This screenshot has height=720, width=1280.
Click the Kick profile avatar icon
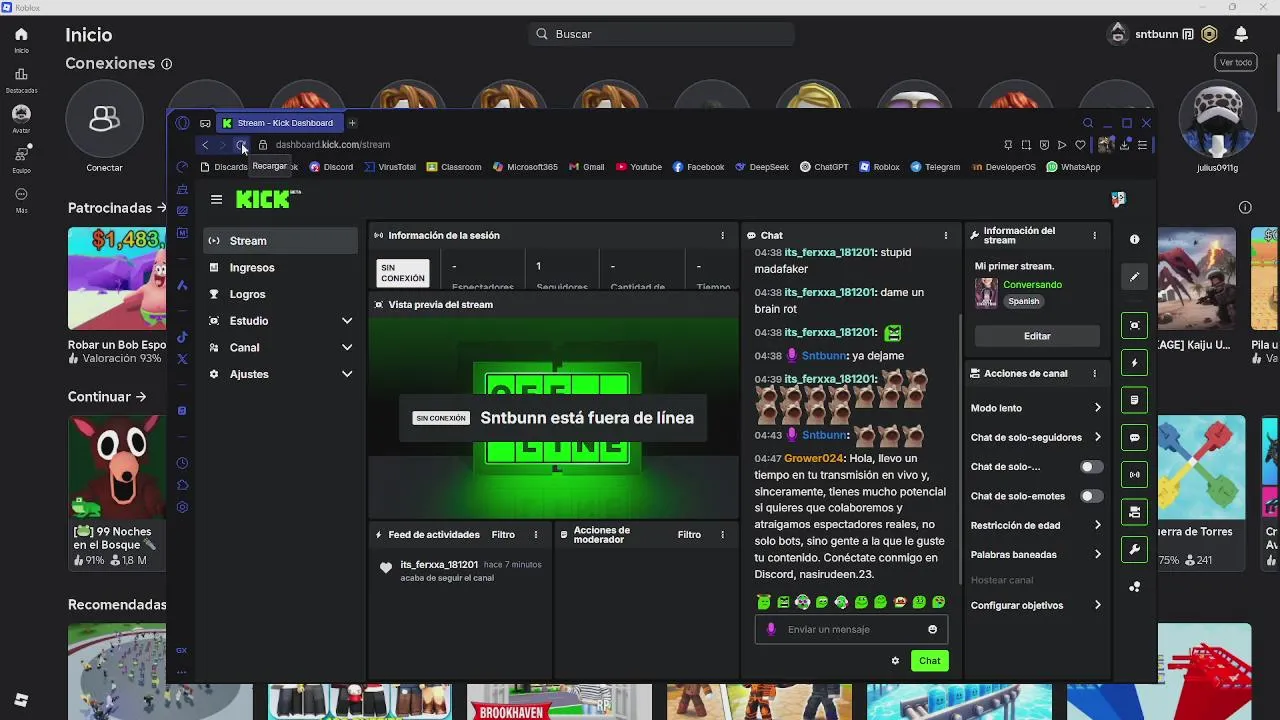pyautogui.click(x=1118, y=199)
